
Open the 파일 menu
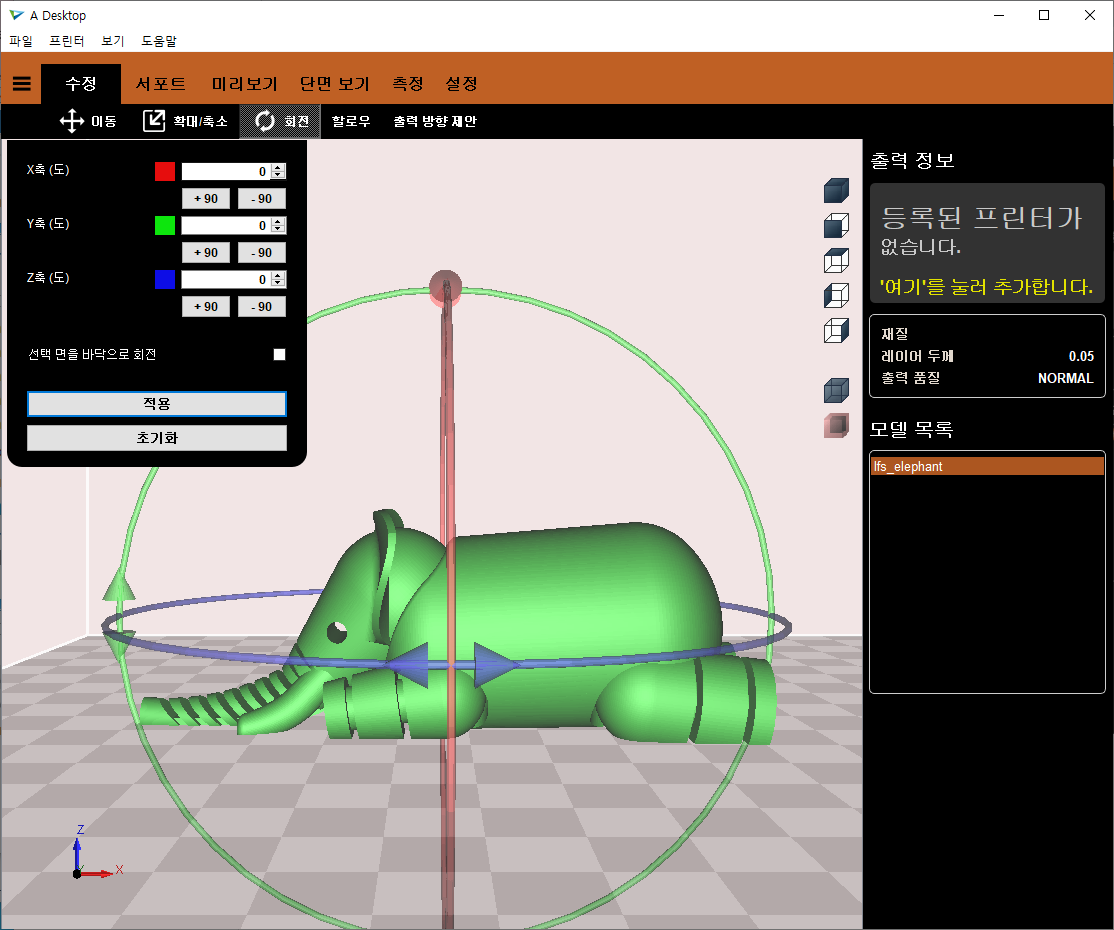click(x=21, y=41)
